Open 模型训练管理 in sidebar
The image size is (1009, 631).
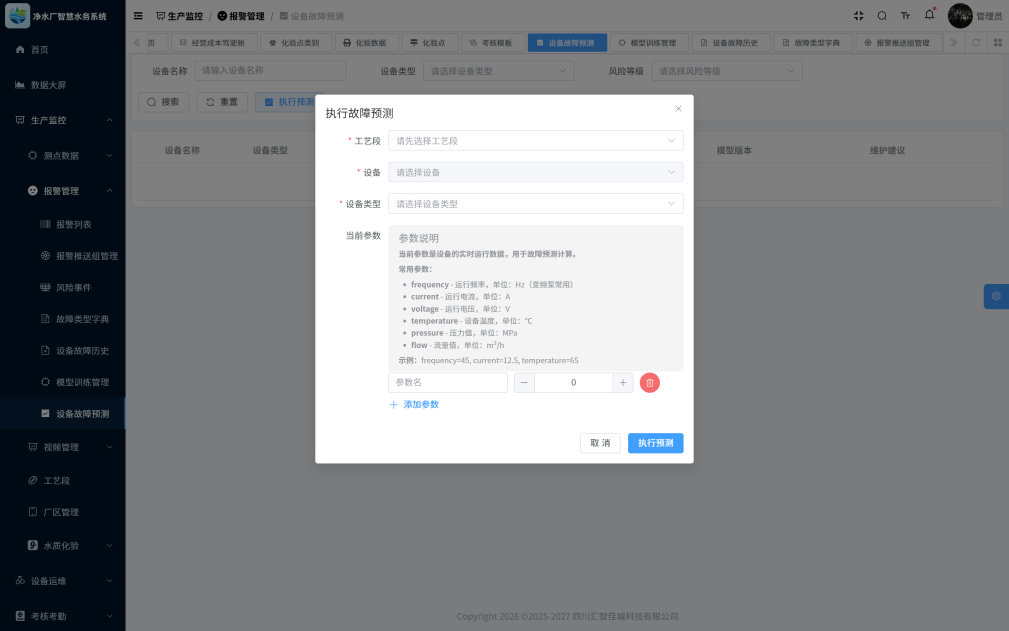point(62,382)
